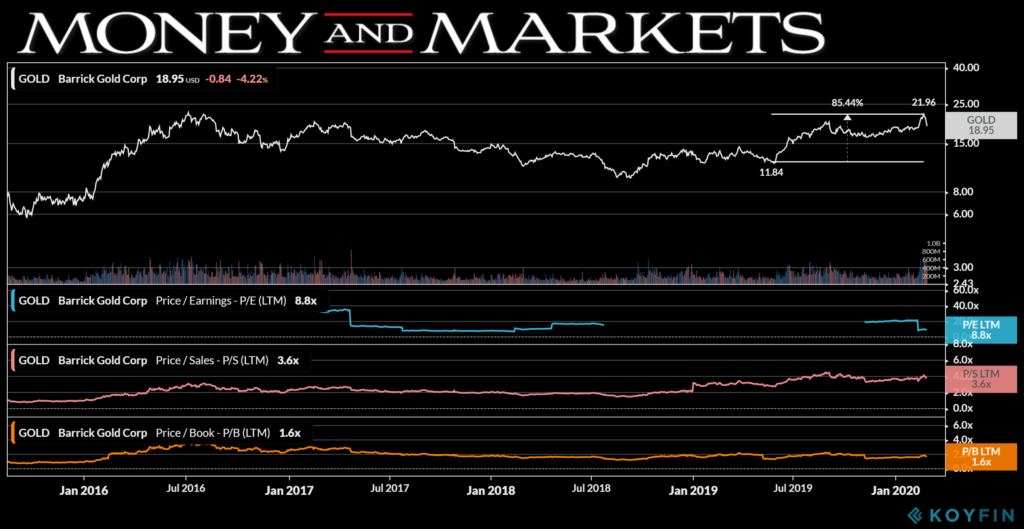Click the blue color marker of P/E legend
The height and width of the screenshot is (529, 1024).
(12, 301)
